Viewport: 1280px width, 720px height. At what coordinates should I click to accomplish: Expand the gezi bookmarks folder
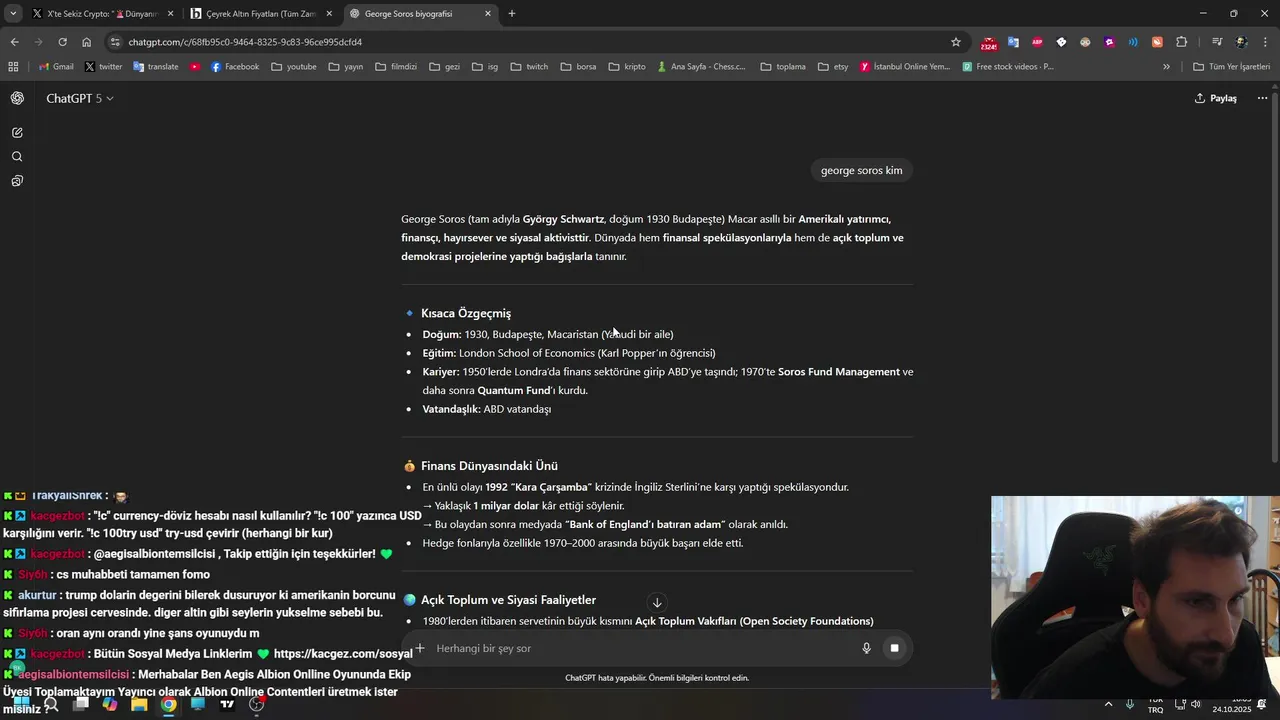[444, 67]
